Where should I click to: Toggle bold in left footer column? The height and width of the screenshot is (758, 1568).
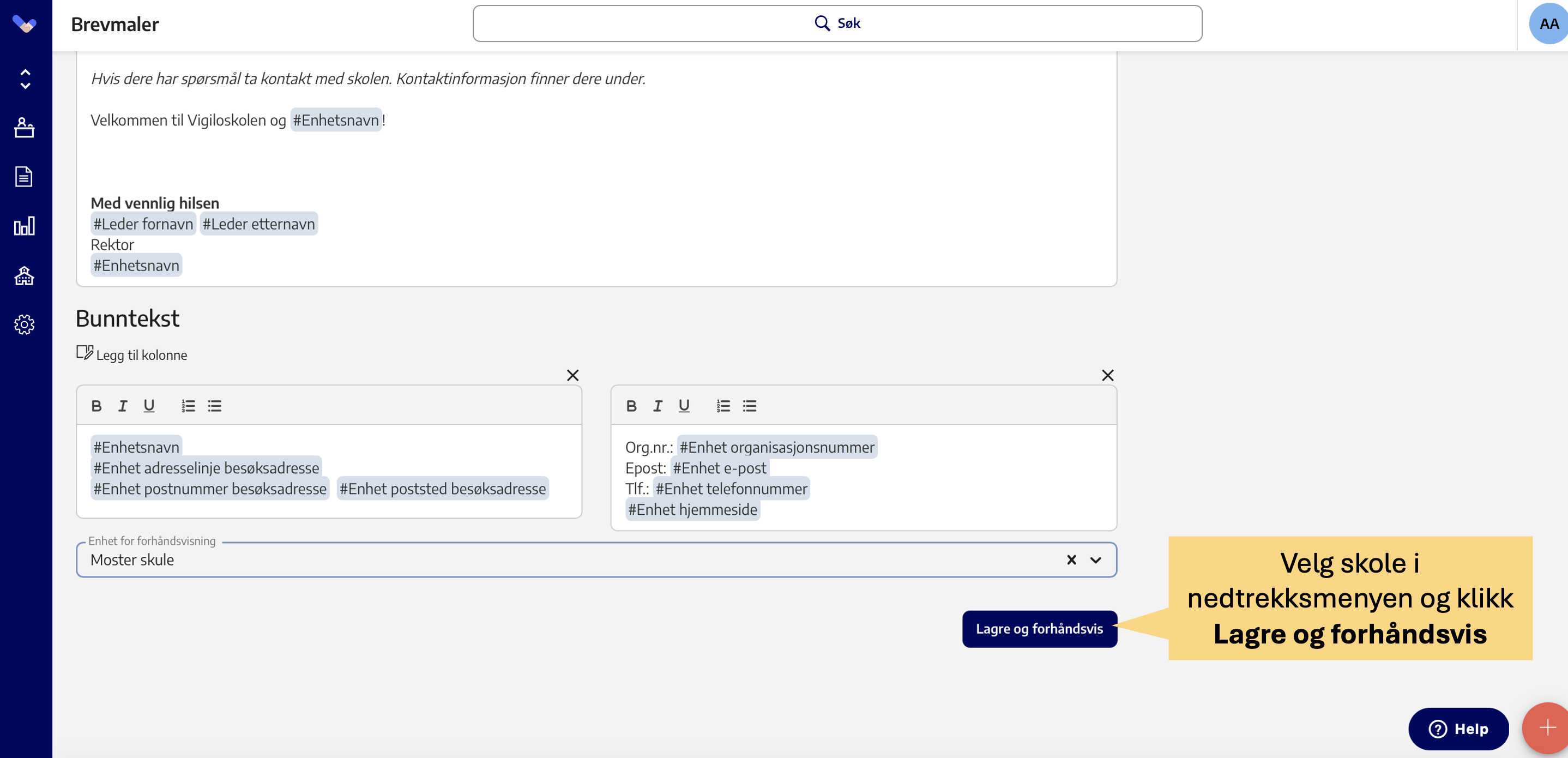pos(96,406)
